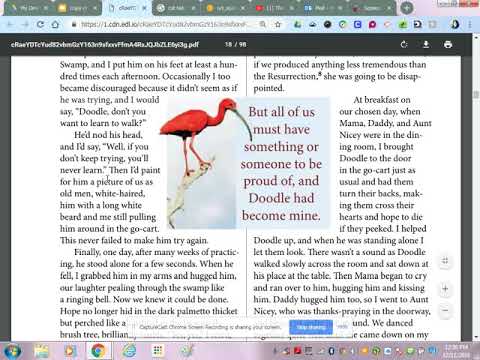Screen dimensions: 480x360
Task: Click the line 'Finally, one day, after many weeks'
Action: click(x=156, y=252)
